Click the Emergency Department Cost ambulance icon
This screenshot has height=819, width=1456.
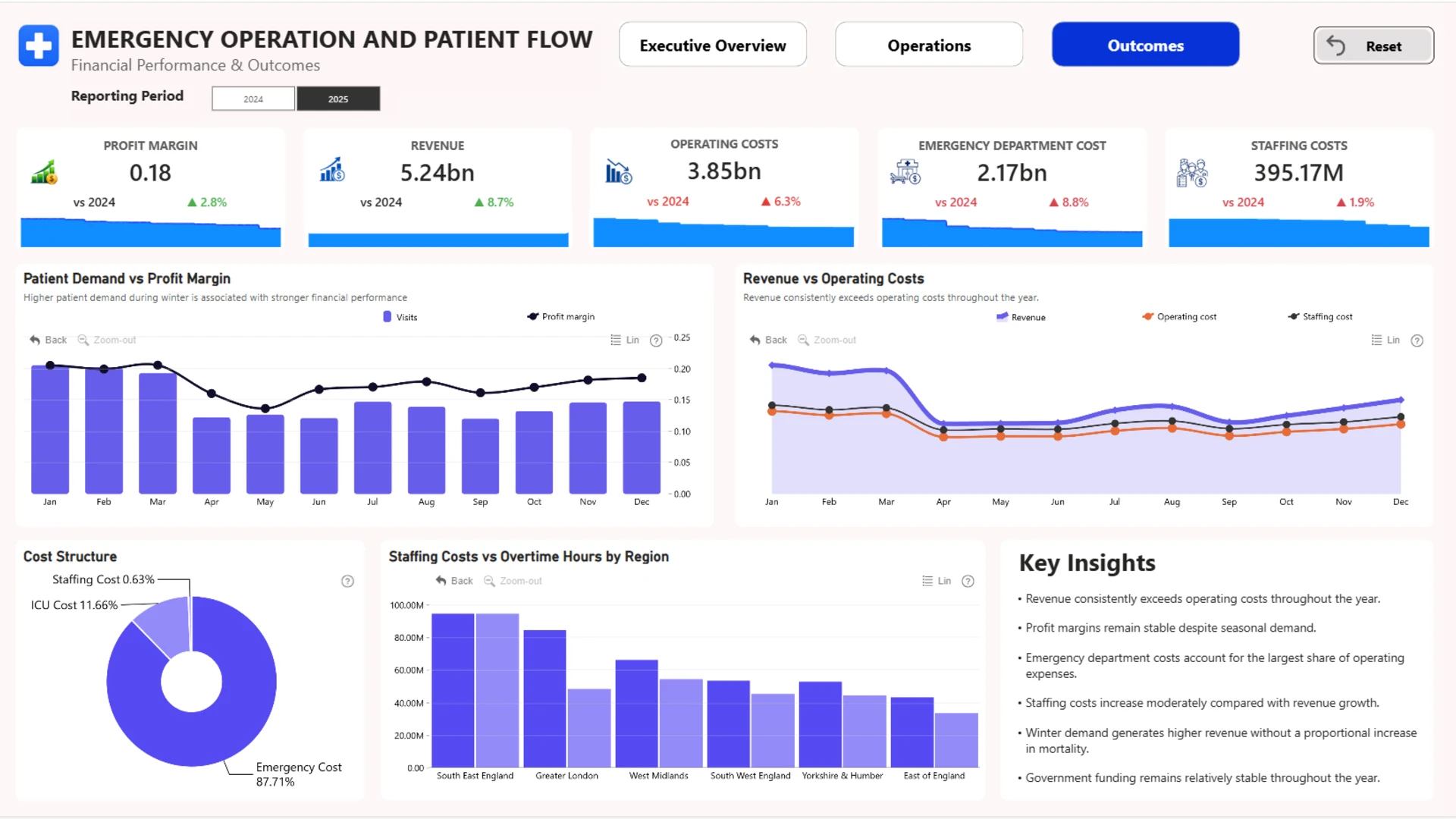coord(905,173)
